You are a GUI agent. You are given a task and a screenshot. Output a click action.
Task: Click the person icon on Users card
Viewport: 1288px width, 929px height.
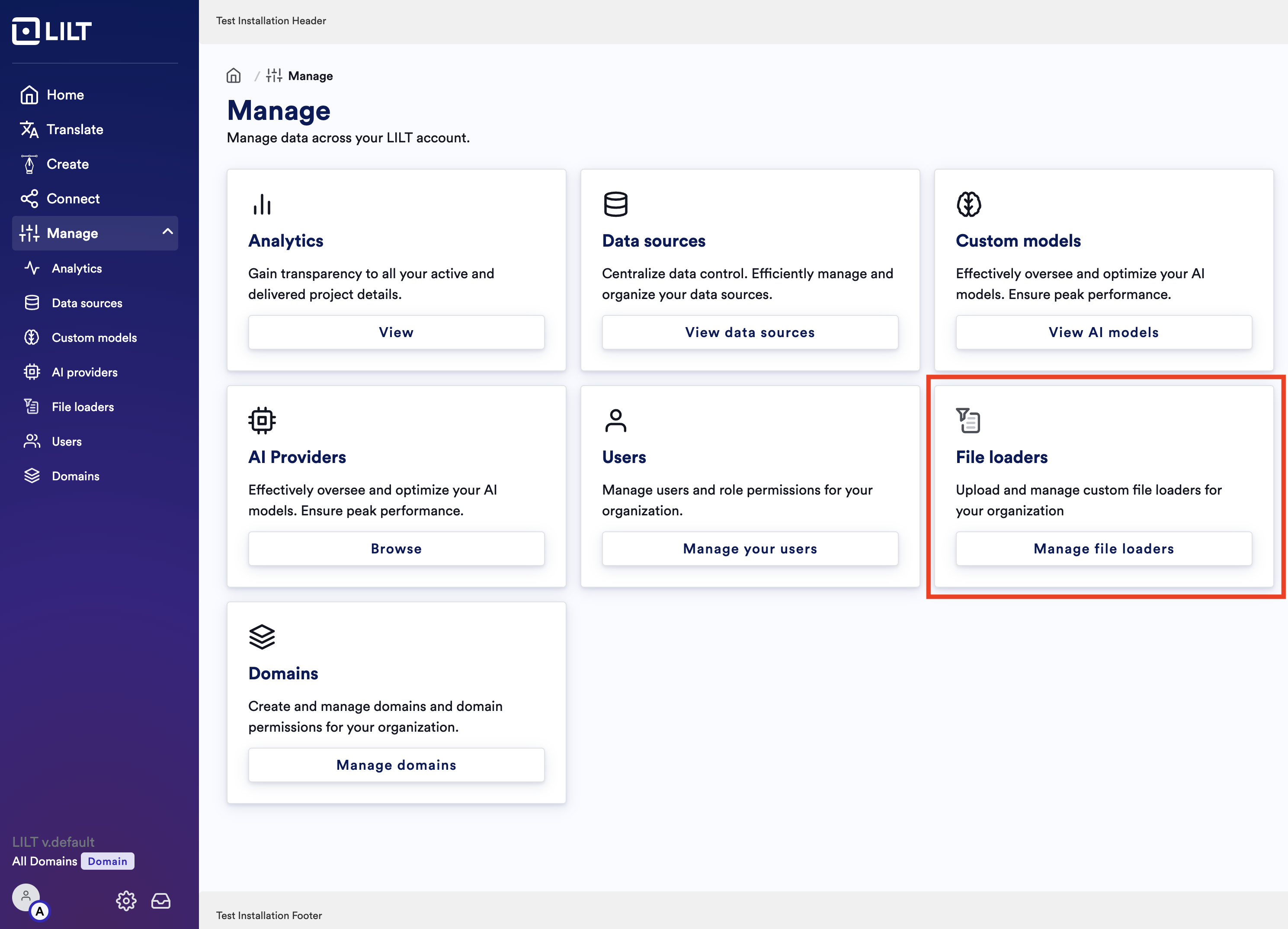[x=615, y=421]
